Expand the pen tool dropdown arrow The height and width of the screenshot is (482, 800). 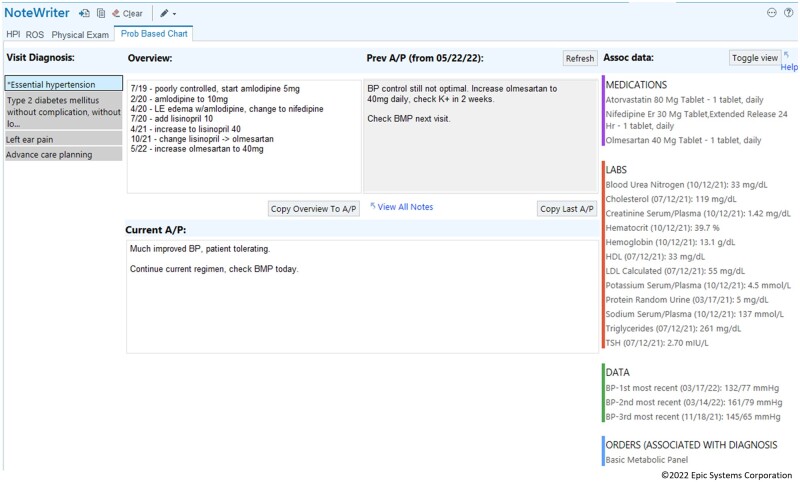175,14
